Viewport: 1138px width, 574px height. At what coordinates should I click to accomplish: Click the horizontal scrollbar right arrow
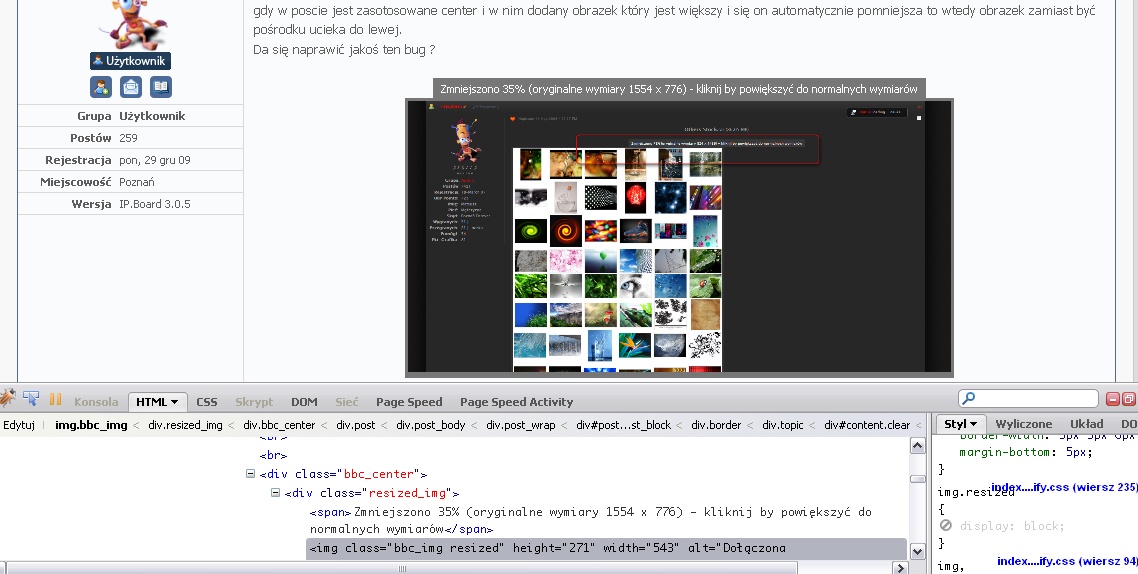900,567
